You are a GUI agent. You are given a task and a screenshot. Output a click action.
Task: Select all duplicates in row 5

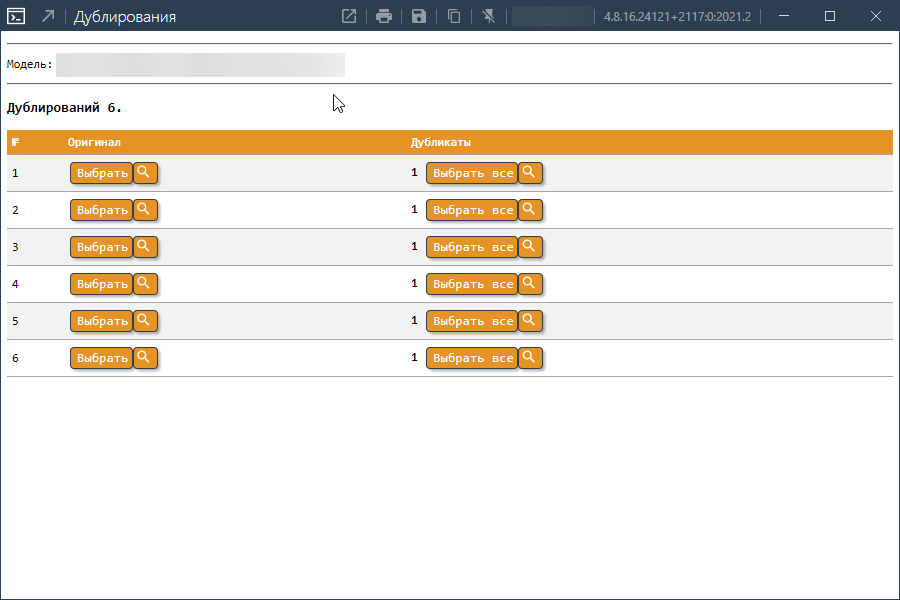pos(472,320)
